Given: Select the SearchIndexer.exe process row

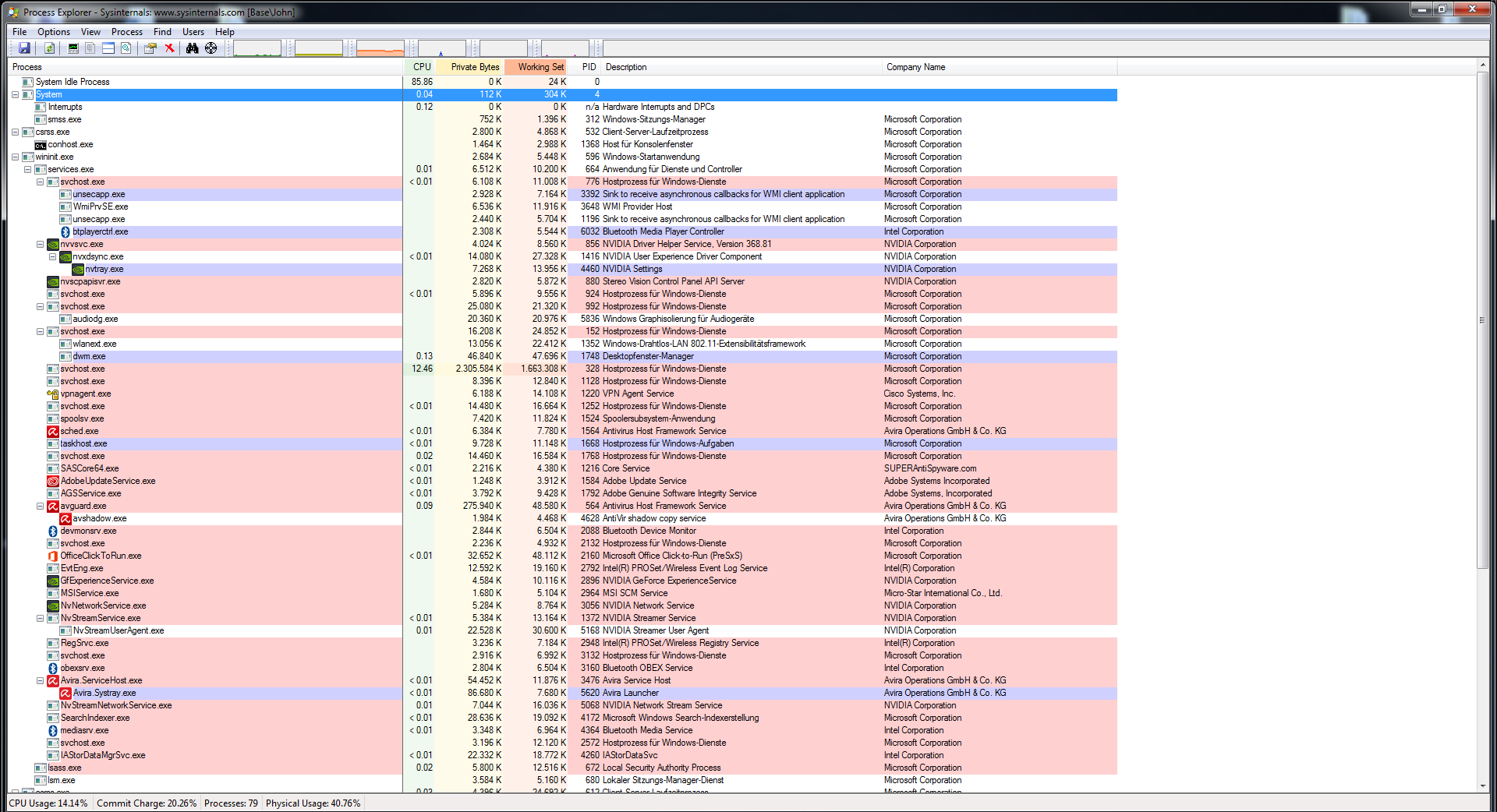Looking at the screenshot, I should pyautogui.click(x=563, y=718).
